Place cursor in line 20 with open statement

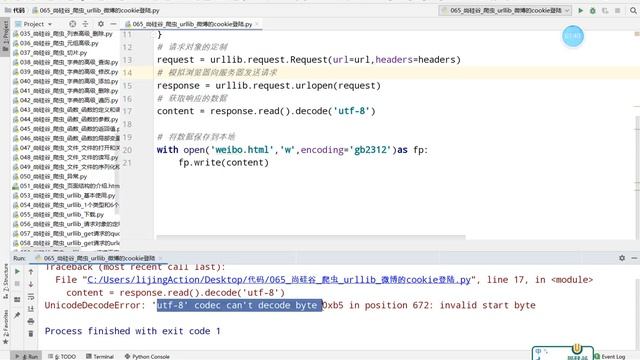coord(292,150)
